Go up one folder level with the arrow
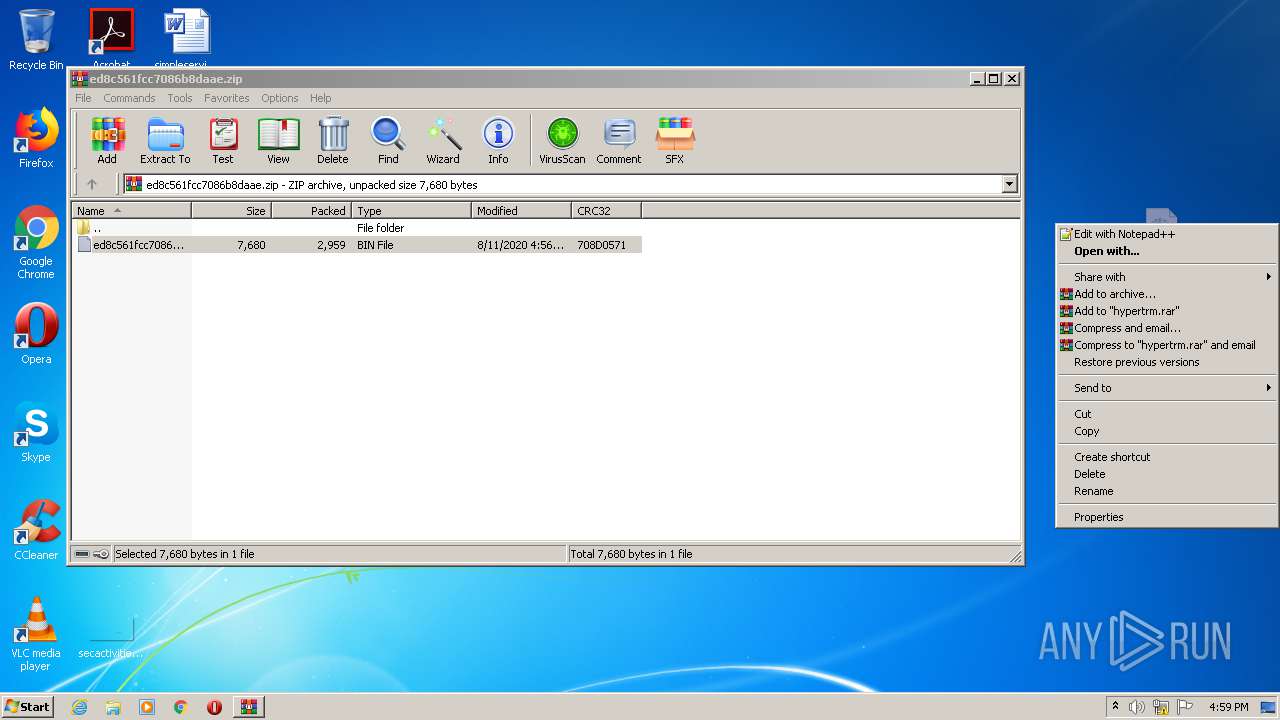The image size is (1280, 720). pyautogui.click(x=92, y=184)
